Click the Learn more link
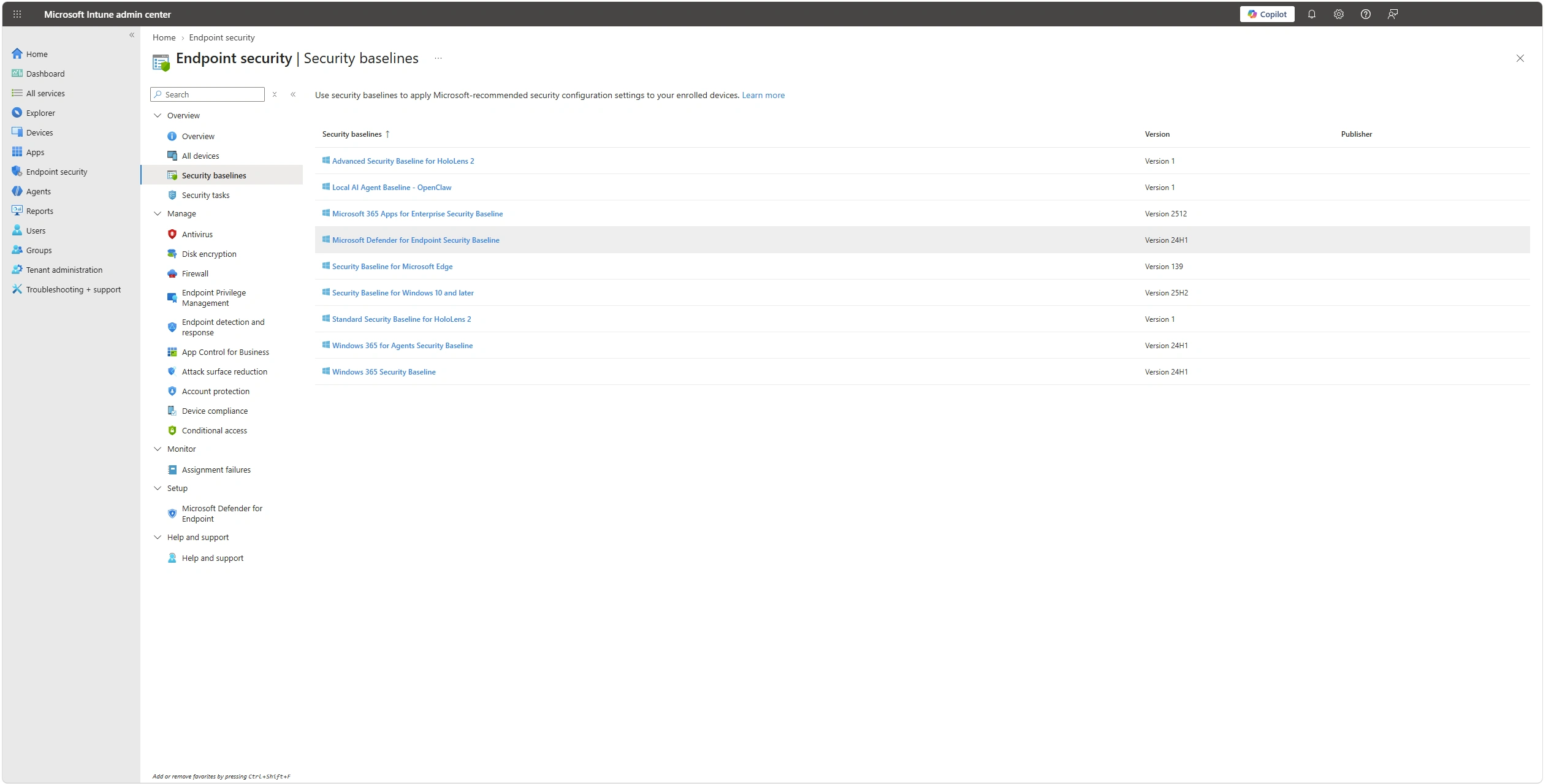This screenshot has width=1546, height=784. 763,95
